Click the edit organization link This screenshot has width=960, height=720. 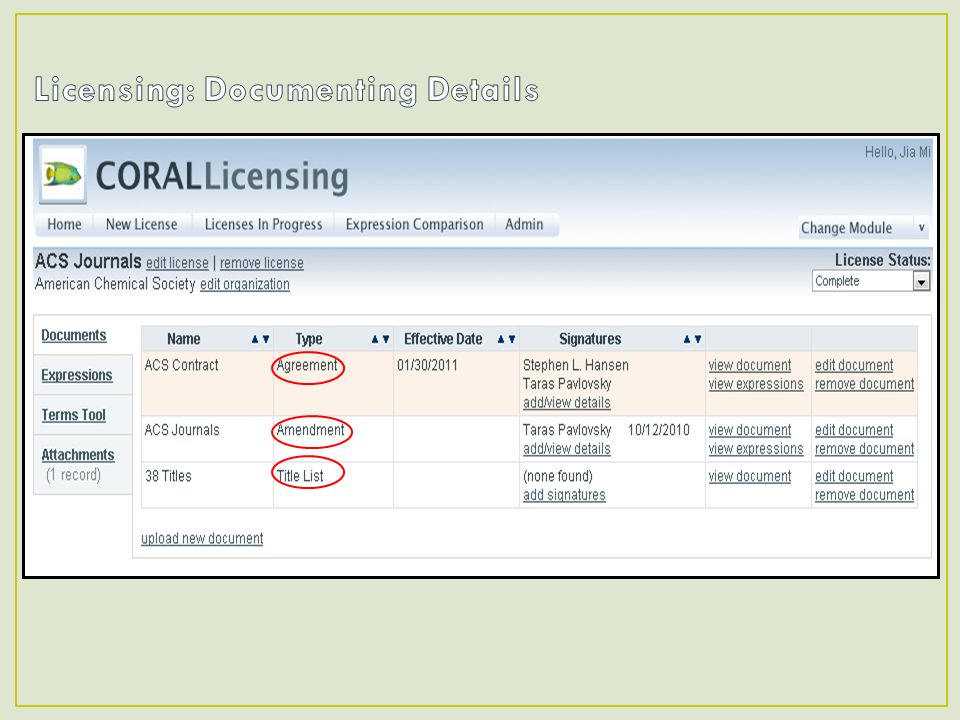click(245, 285)
